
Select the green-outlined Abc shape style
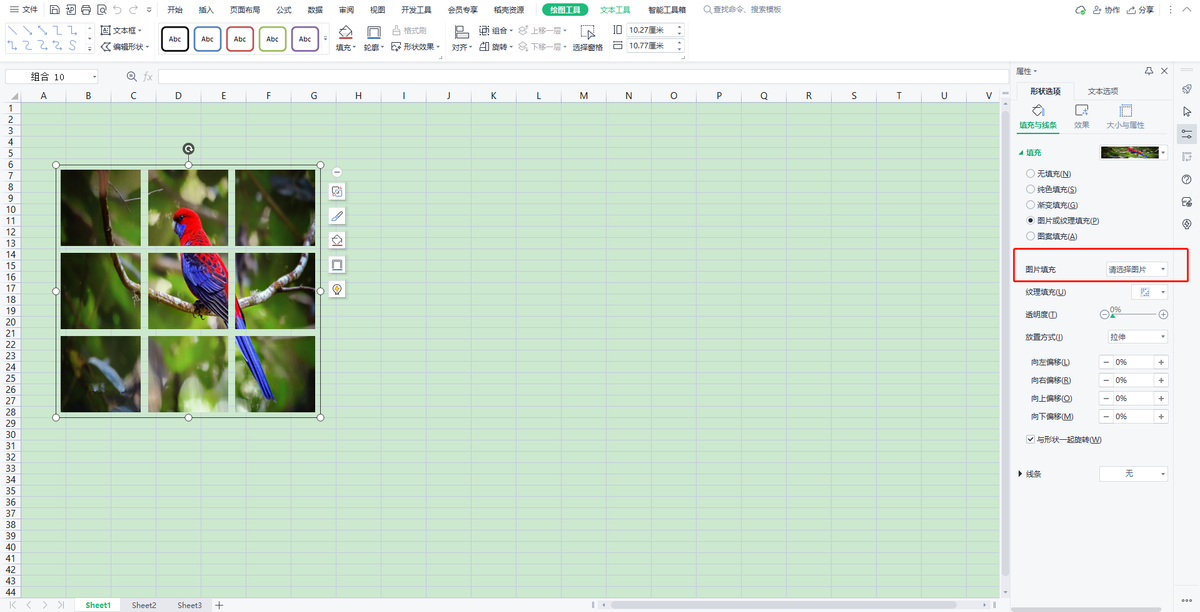pyautogui.click(x=272, y=39)
